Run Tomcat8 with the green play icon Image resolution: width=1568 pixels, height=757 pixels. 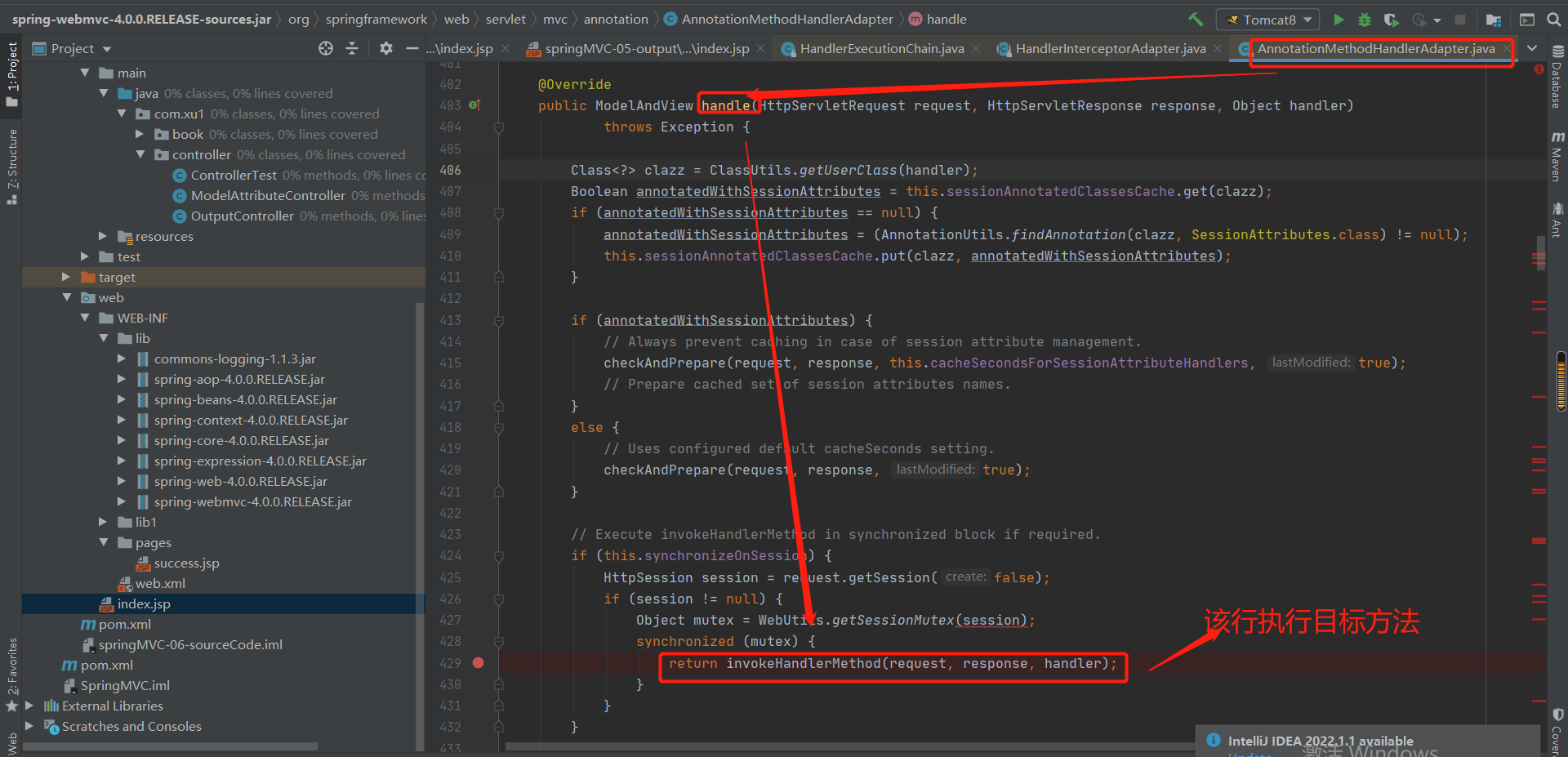1339,19
